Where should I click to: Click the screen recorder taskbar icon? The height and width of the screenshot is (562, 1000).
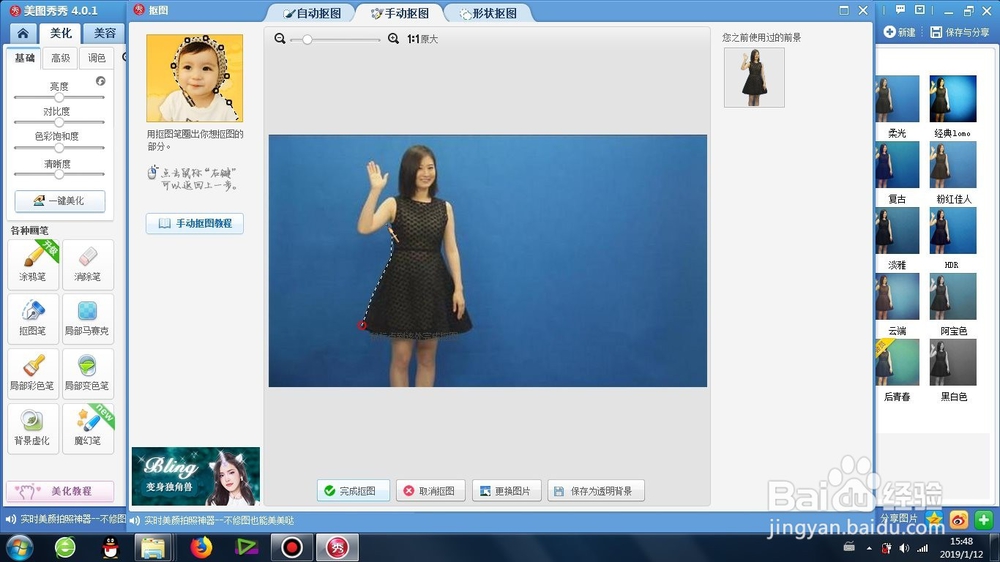pyautogui.click(x=291, y=547)
